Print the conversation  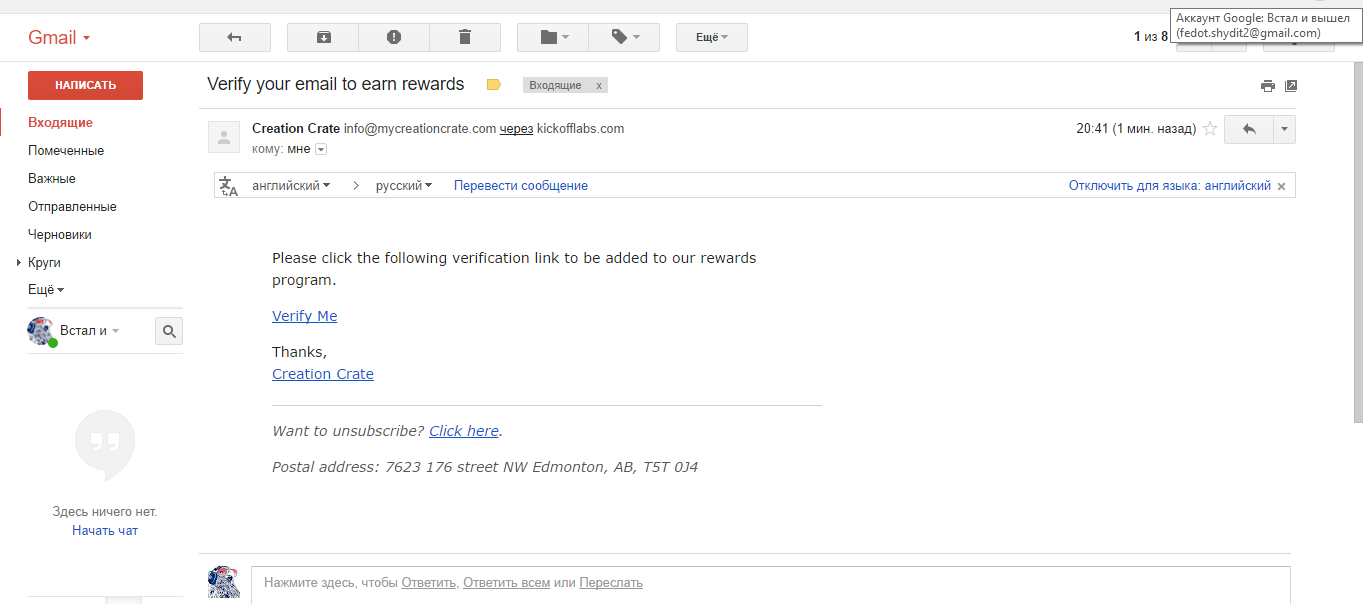click(x=1268, y=86)
